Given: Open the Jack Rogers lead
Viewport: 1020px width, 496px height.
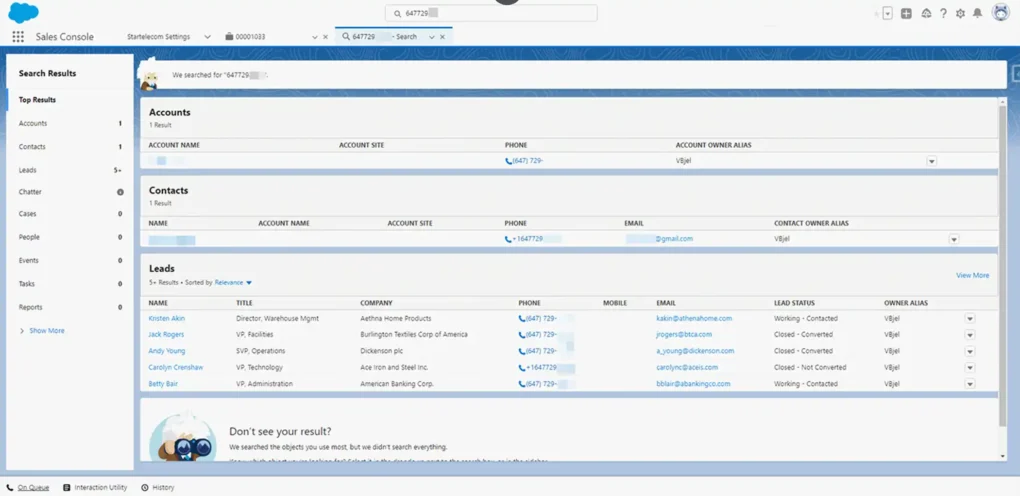Looking at the screenshot, I should pyautogui.click(x=166, y=335).
